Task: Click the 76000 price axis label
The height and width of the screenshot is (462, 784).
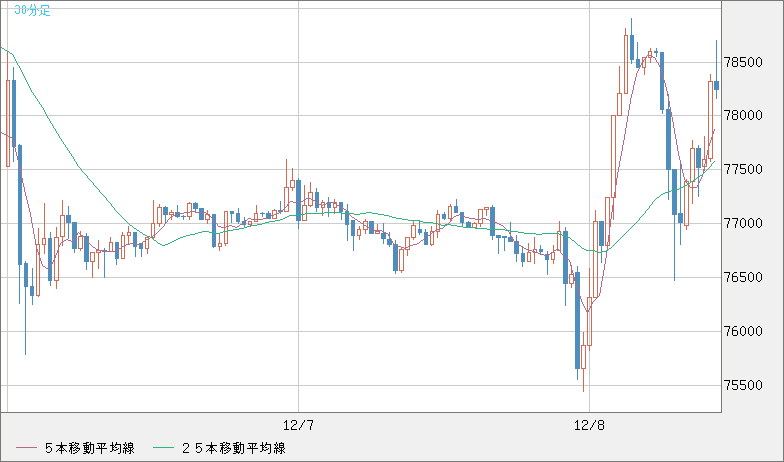Action: [744, 332]
